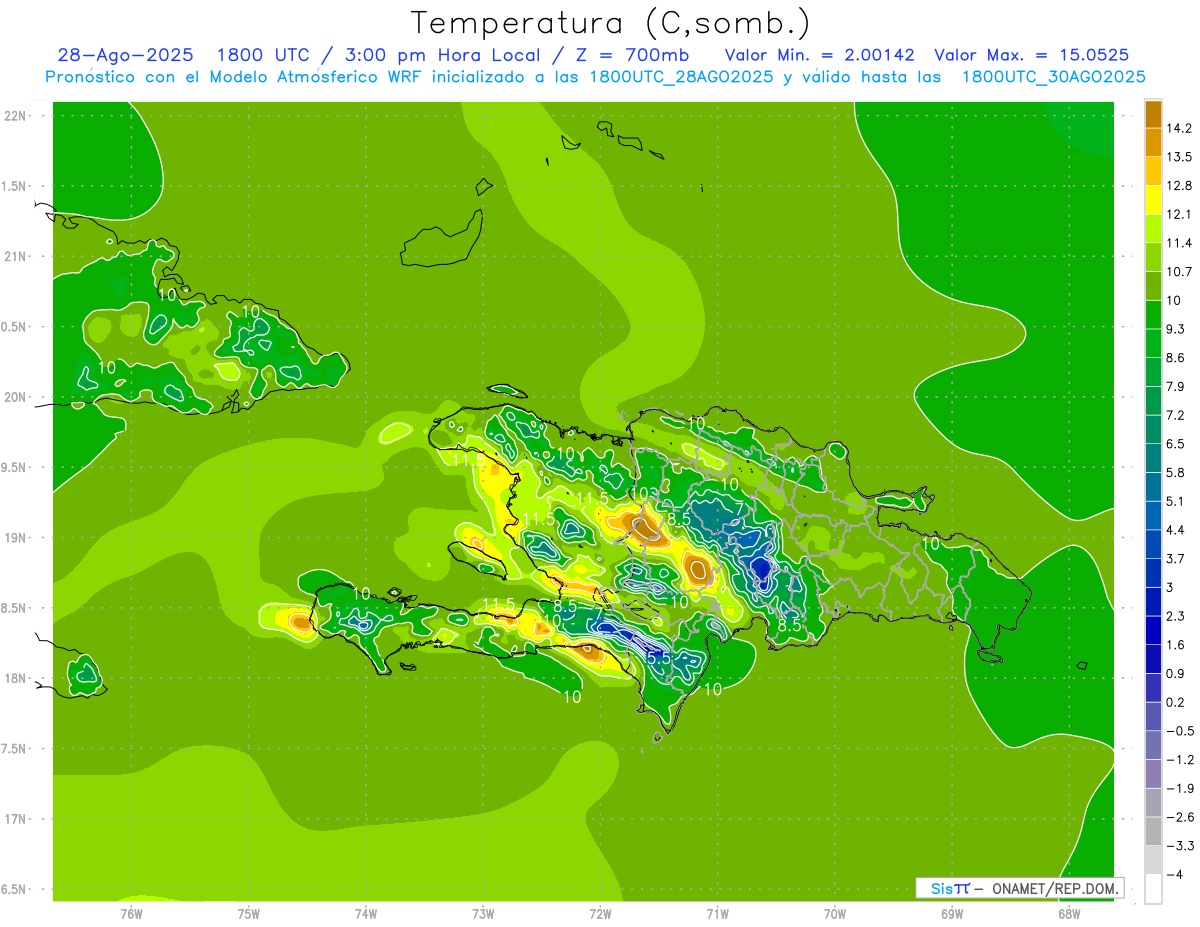Click the yellow swatch between 12.1 and 12.8

click(x=1153, y=200)
